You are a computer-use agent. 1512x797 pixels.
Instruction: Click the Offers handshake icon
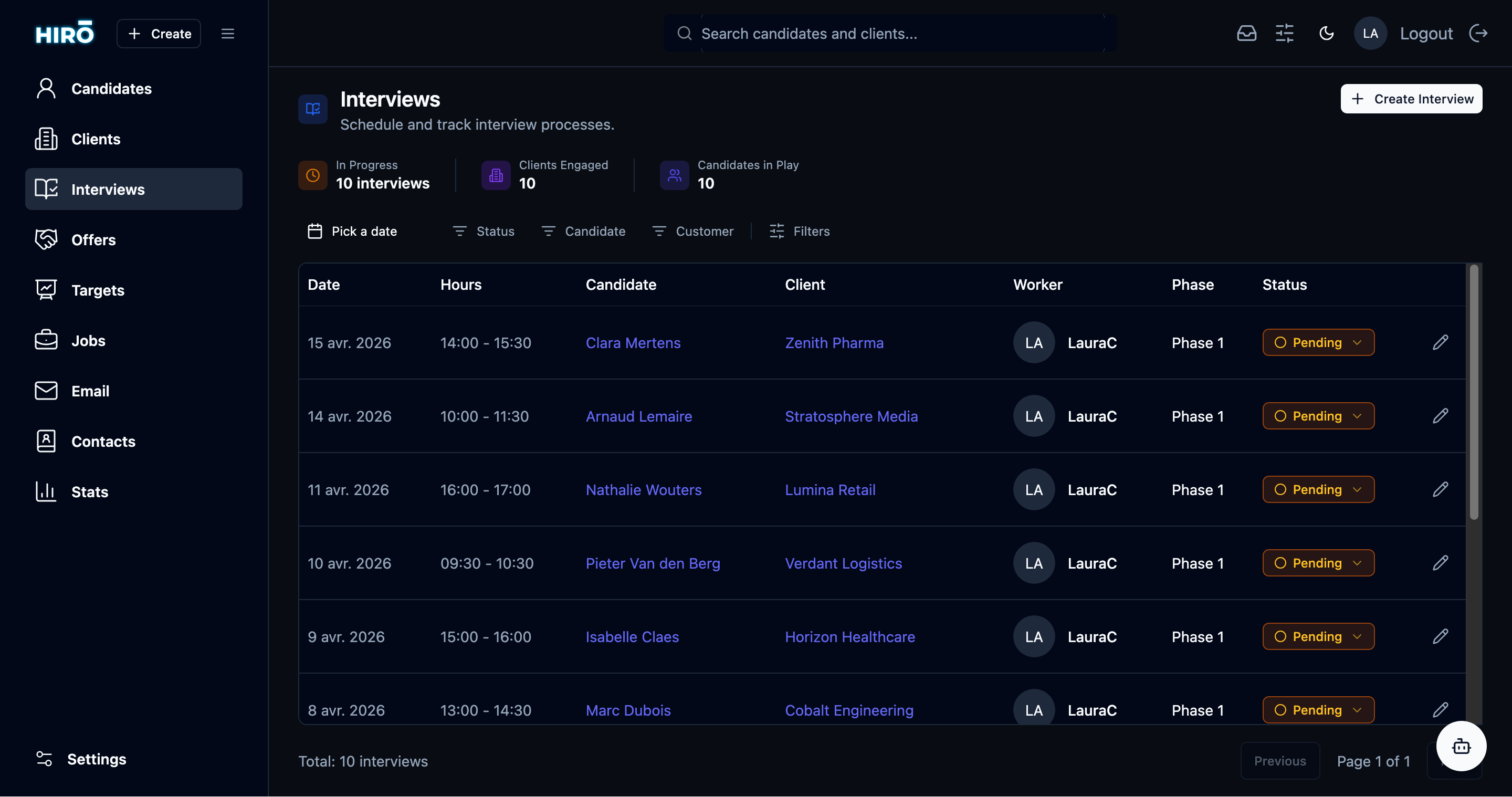46,239
